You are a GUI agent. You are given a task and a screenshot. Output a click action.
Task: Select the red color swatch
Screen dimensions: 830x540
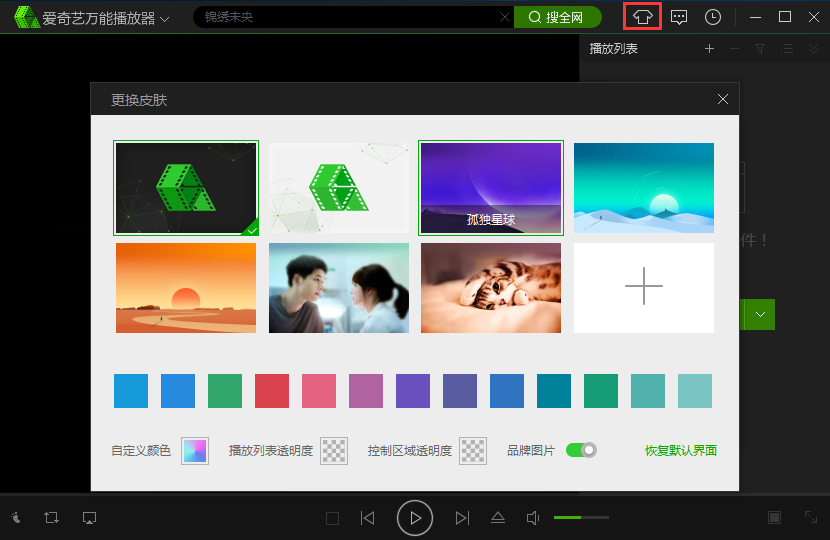(x=272, y=391)
